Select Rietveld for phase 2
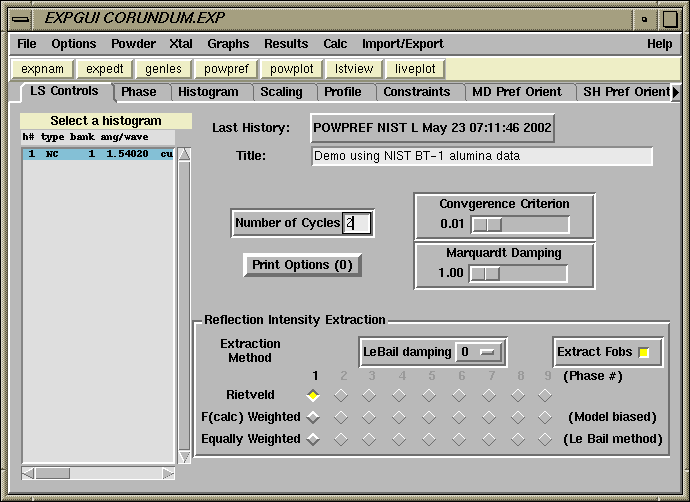The width and height of the screenshot is (690, 502). pos(341,396)
